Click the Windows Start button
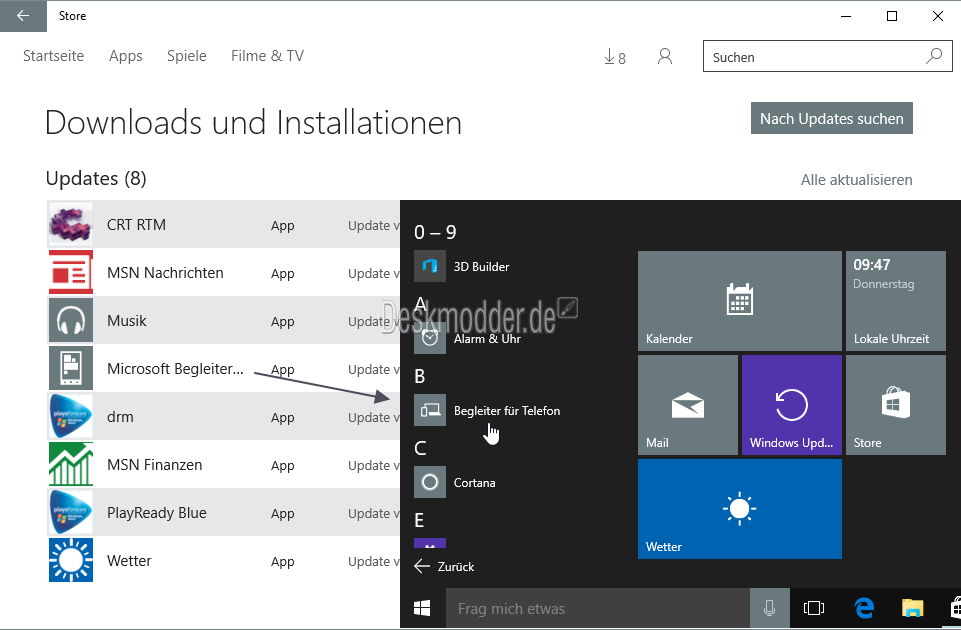961x630 pixels. tap(422, 608)
